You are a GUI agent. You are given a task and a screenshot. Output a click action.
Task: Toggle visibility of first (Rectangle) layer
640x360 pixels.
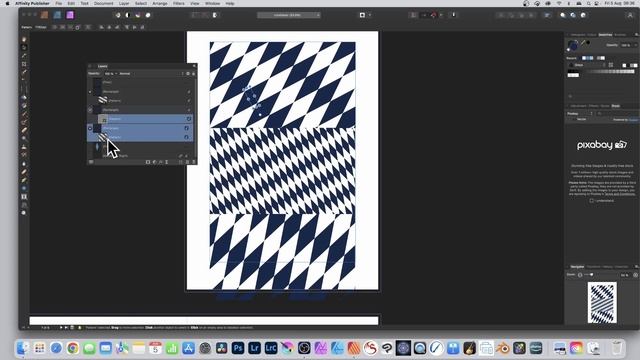pos(189,92)
